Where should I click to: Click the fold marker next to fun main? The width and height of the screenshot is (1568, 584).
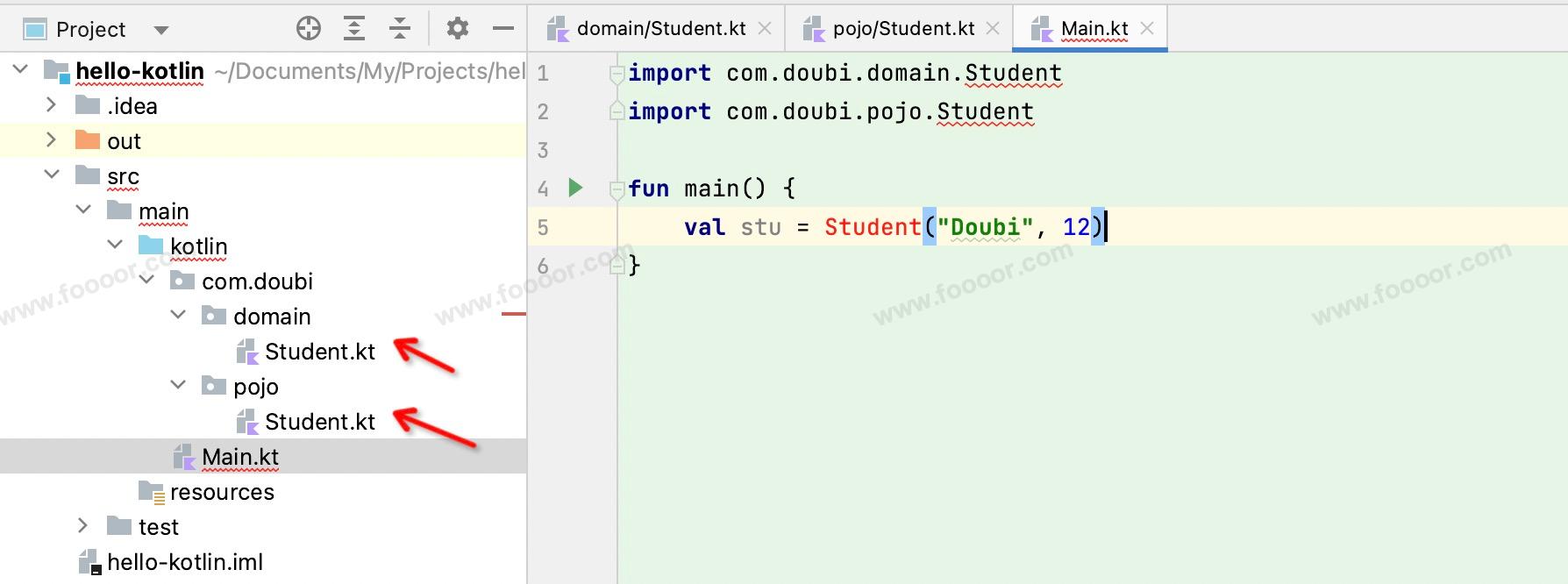tap(617, 189)
